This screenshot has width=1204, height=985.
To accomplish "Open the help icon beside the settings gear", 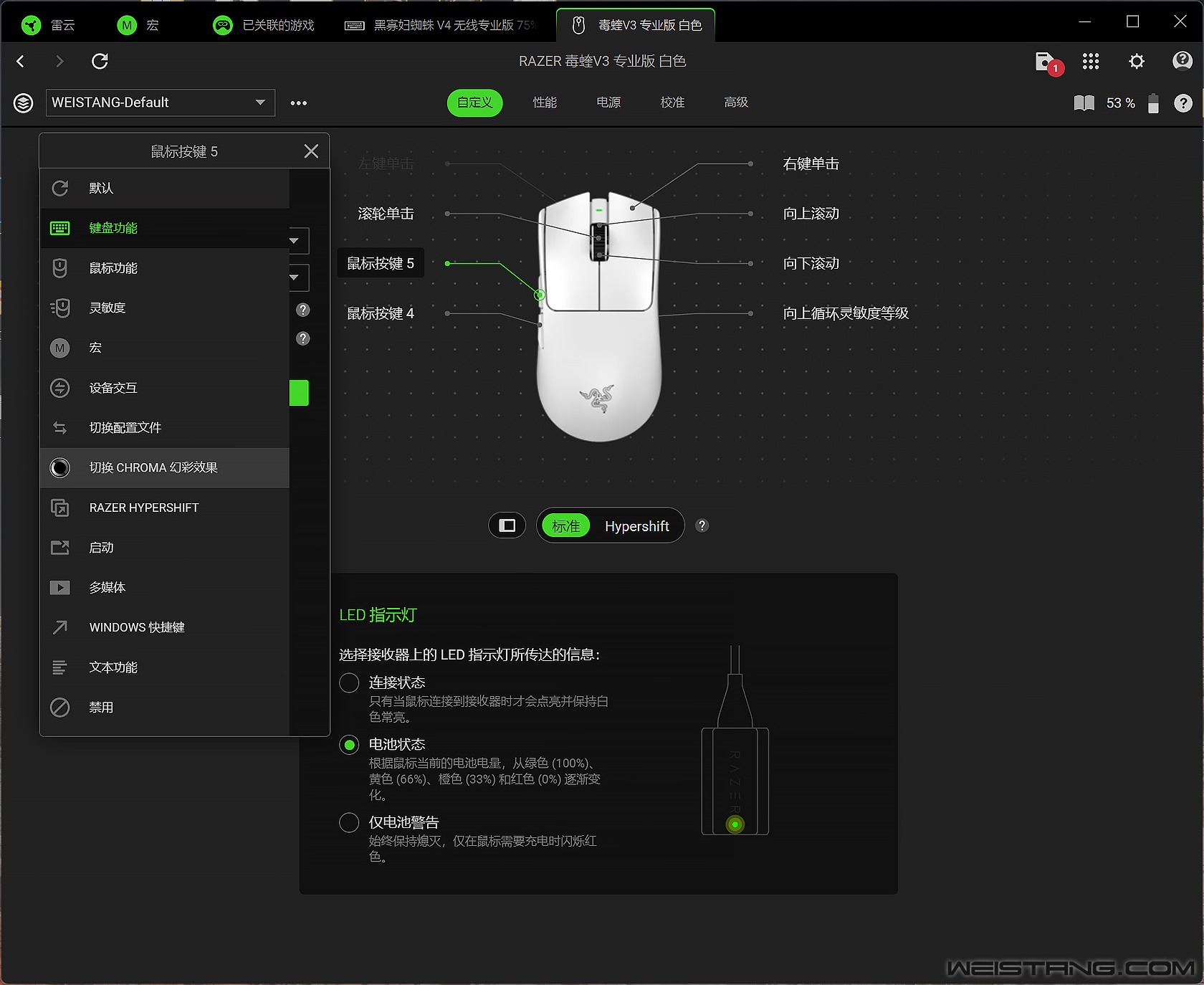I will (x=1182, y=62).
